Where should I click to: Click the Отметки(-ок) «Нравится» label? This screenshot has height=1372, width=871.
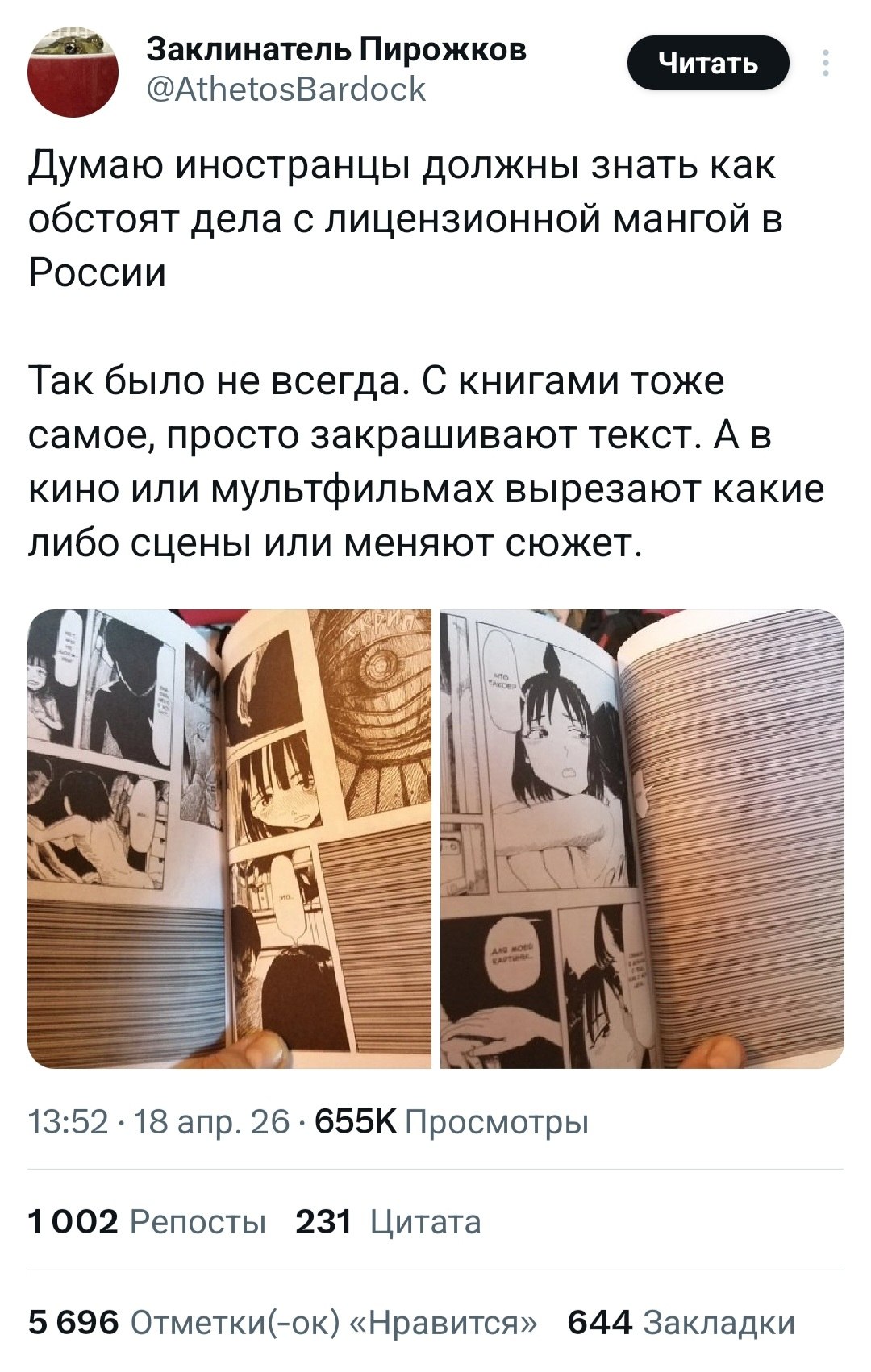(333, 1324)
